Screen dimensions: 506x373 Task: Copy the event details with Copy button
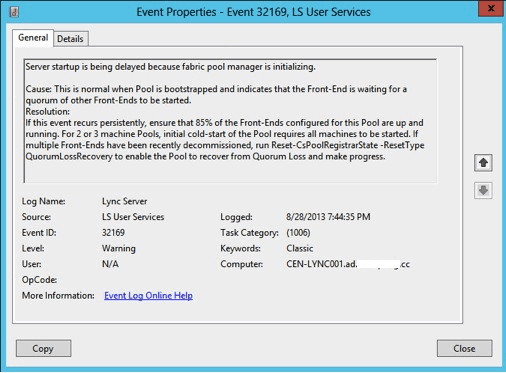pyautogui.click(x=43, y=348)
